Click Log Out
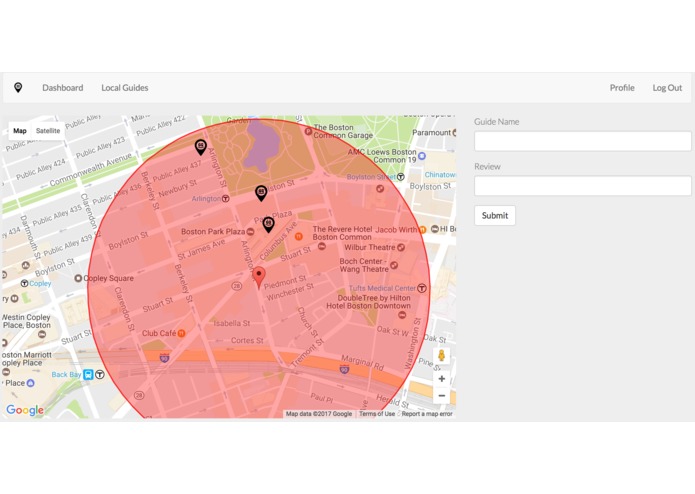This screenshot has width=695, height=494. (x=667, y=88)
